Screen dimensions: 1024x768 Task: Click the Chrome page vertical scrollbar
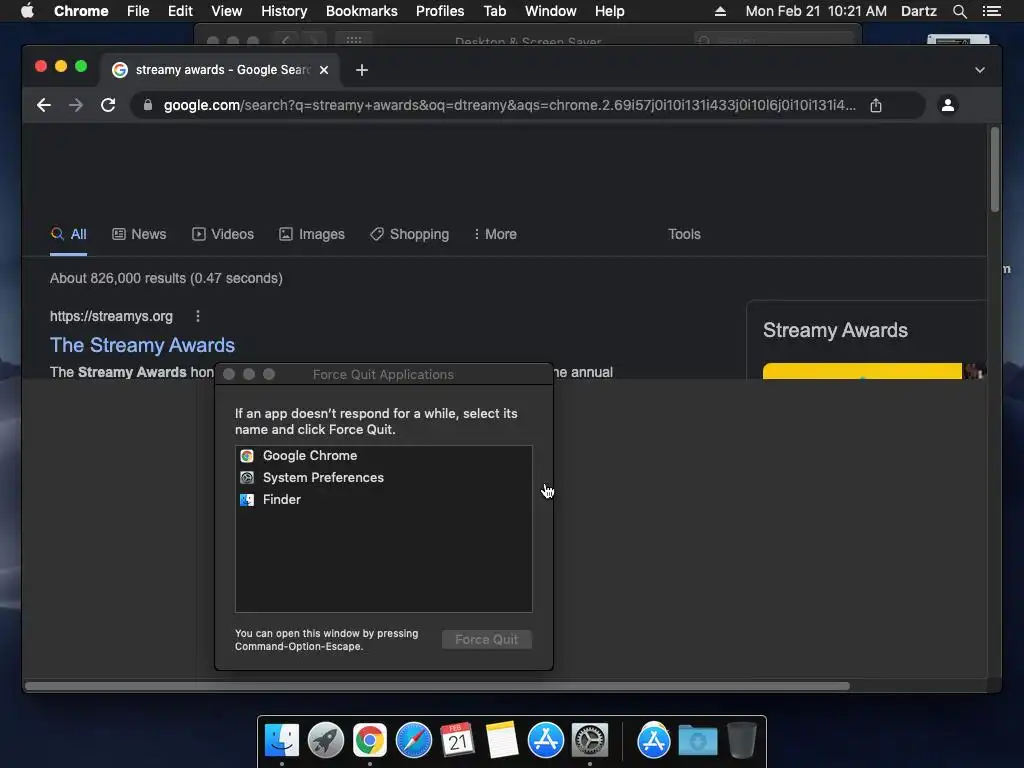click(995, 170)
